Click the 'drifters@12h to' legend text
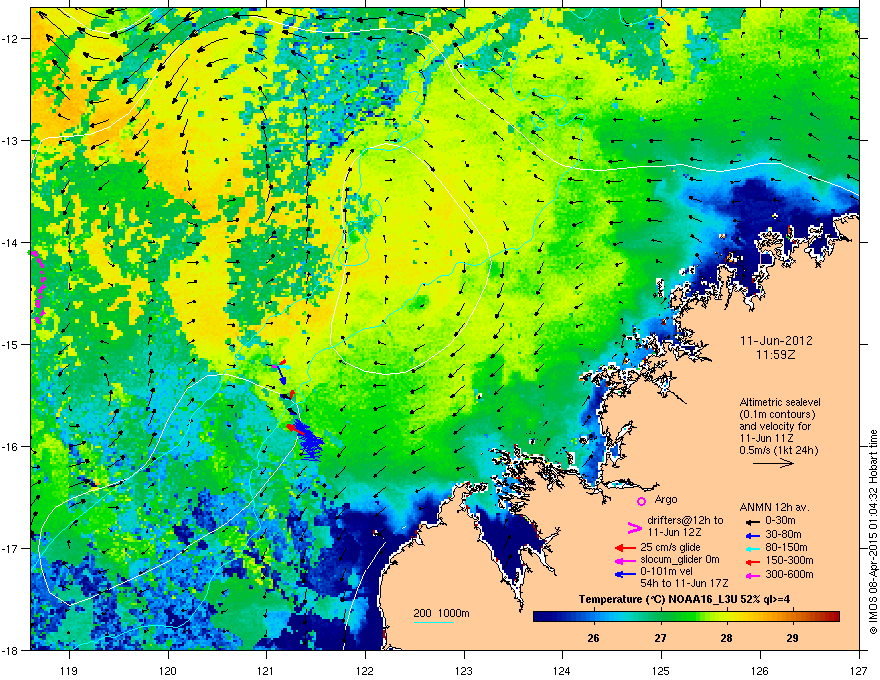Viewport: 880px width, 680px height. pos(685,521)
